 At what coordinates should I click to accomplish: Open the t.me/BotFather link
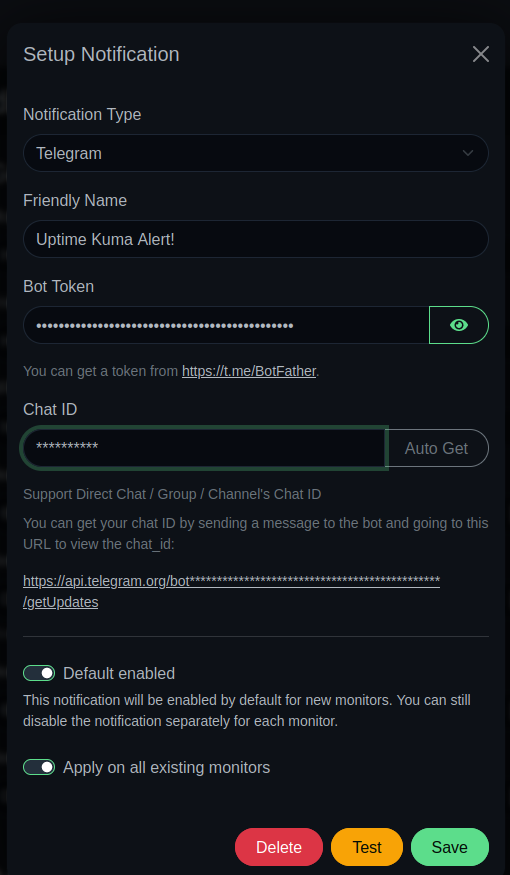tap(249, 371)
